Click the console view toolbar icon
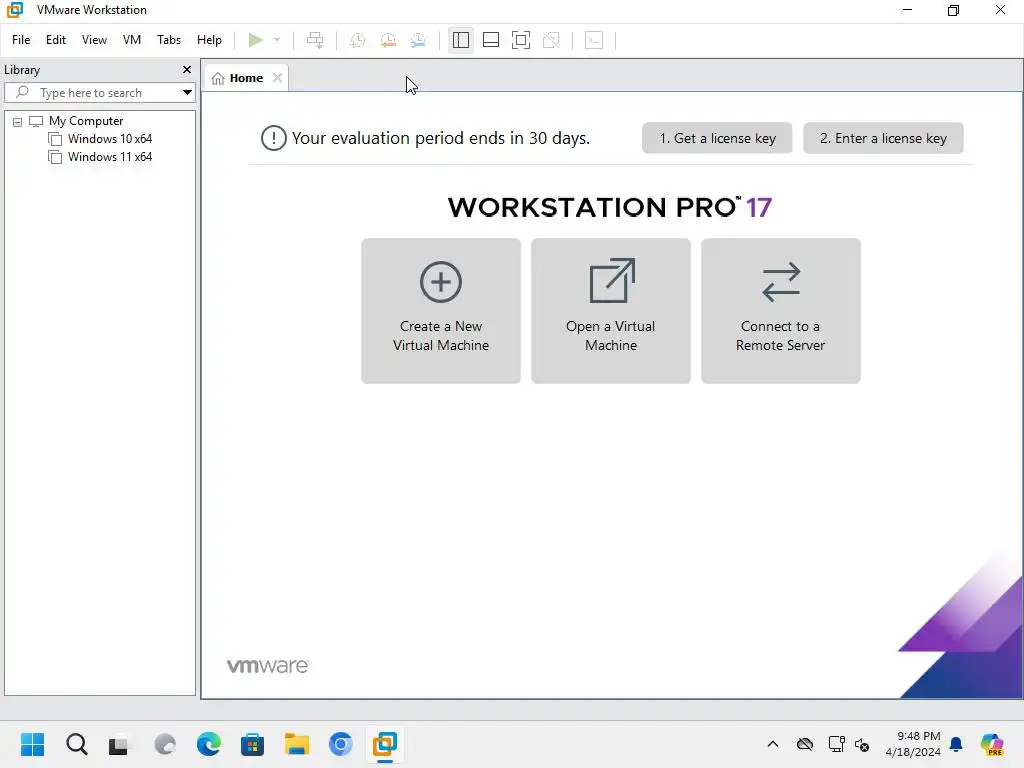Viewport: 1024px width, 768px height. [x=594, y=40]
